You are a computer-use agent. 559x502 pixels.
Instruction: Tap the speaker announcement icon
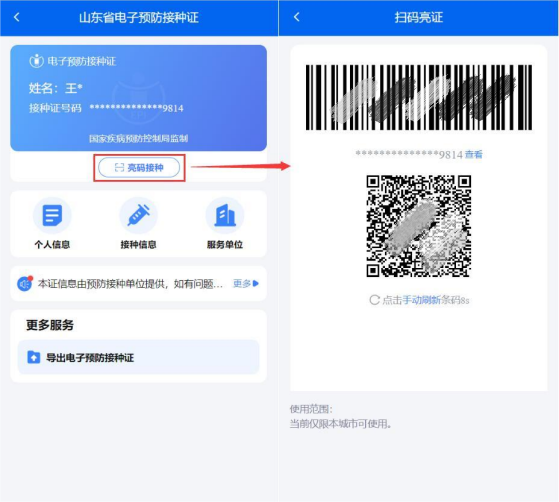pyautogui.click(x=25, y=284)
